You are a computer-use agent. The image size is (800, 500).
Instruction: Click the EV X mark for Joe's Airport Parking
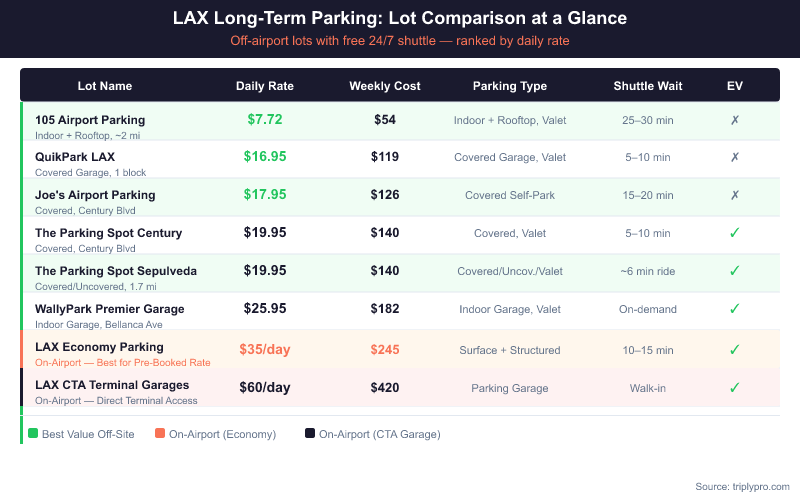coord(734,195)
